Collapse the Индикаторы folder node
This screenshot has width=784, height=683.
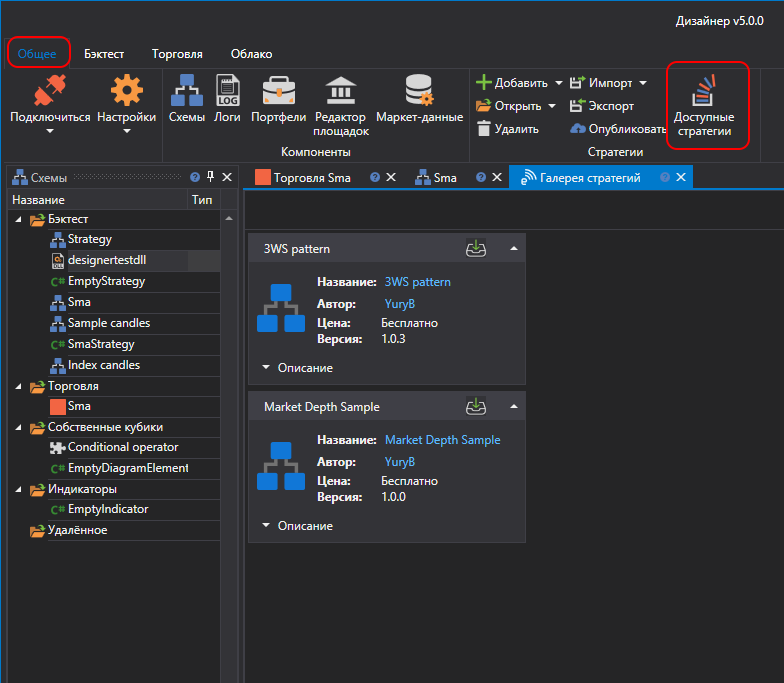(18, 489)
